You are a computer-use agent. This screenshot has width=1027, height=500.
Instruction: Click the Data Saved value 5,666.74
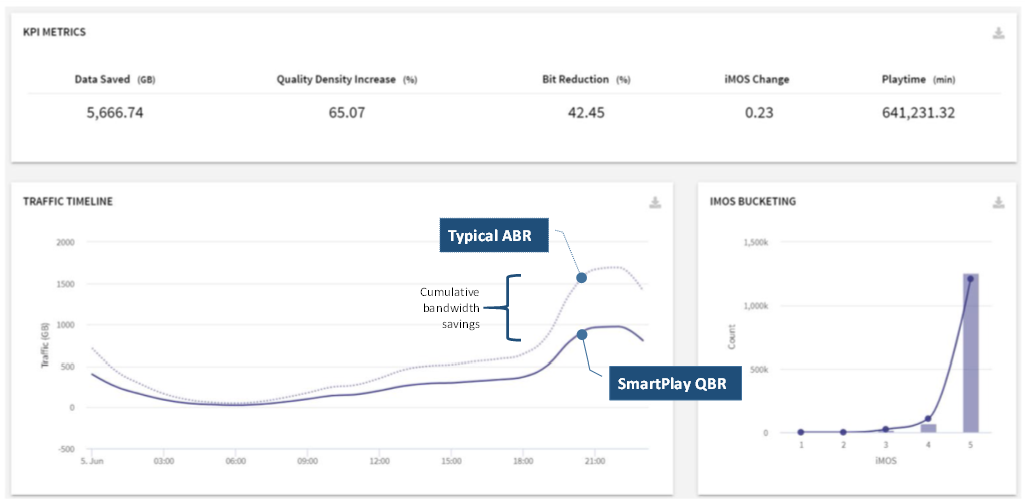tap(115, 113)
